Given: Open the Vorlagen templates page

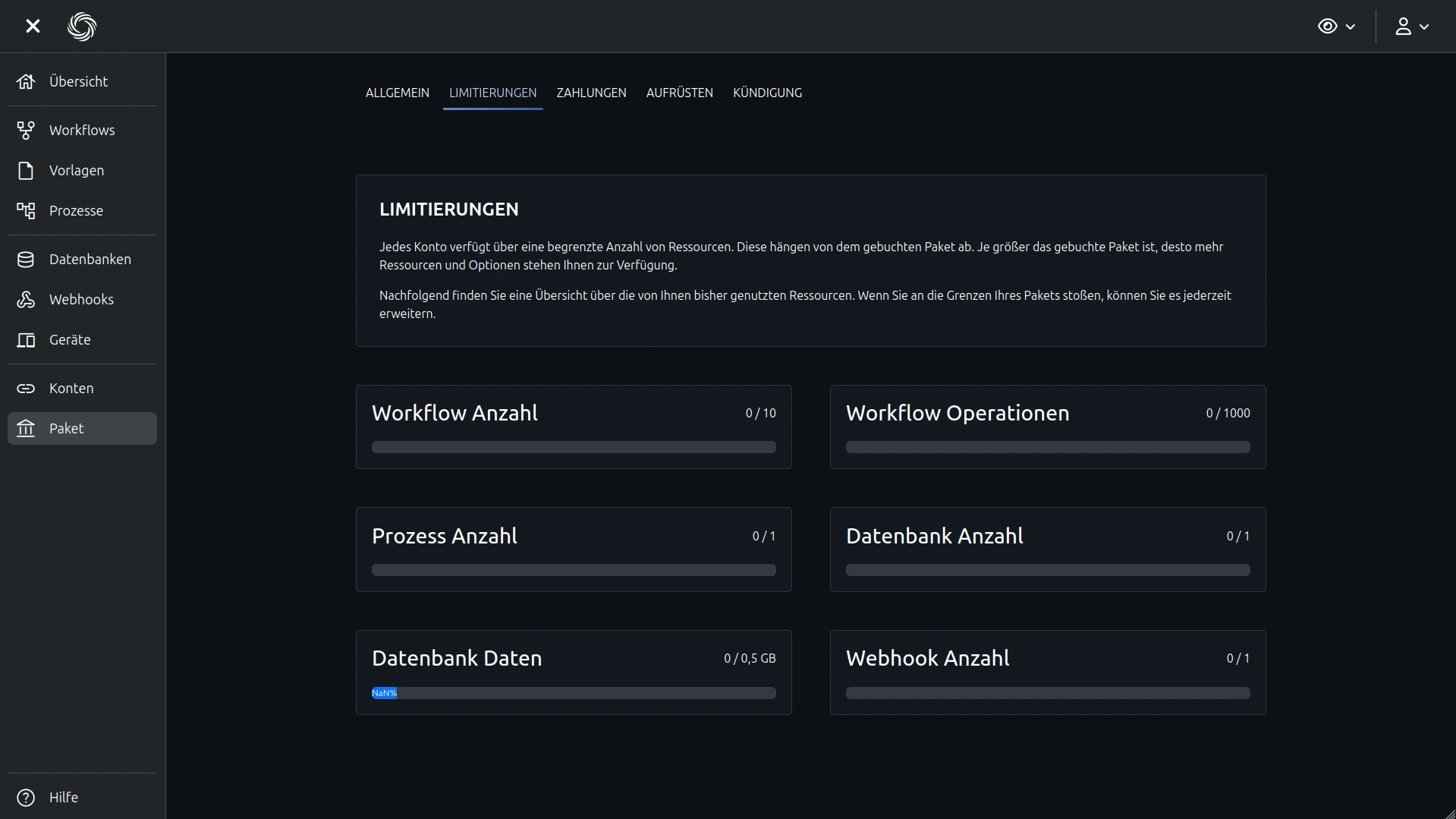Looking at the screenshot, I should click(76, 170).
